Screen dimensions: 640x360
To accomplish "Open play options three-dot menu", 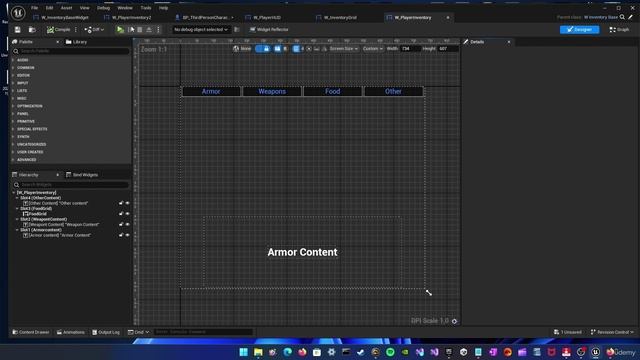I will (x=158, y=29).
